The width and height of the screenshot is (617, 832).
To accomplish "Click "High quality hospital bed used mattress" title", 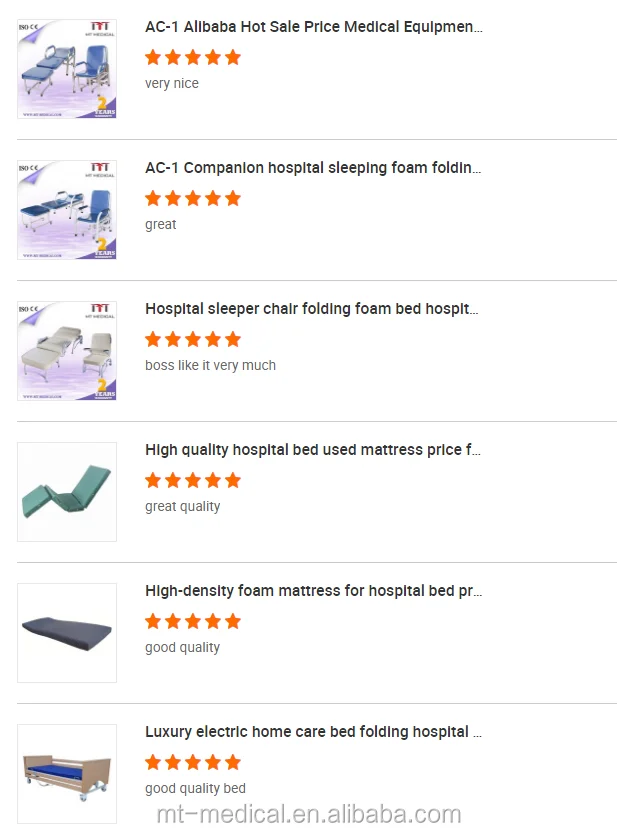I will [313, 450].
